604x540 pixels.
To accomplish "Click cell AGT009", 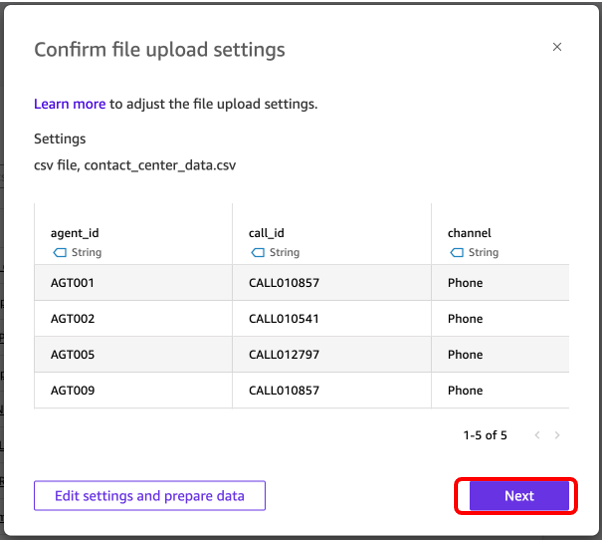I will click(x=133, y=390).
